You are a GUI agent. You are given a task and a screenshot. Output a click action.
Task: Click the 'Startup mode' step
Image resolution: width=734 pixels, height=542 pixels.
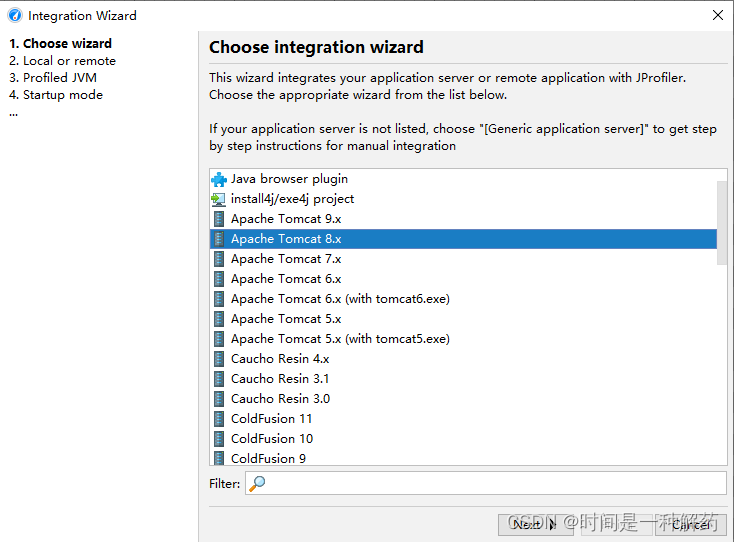(56, 95)
